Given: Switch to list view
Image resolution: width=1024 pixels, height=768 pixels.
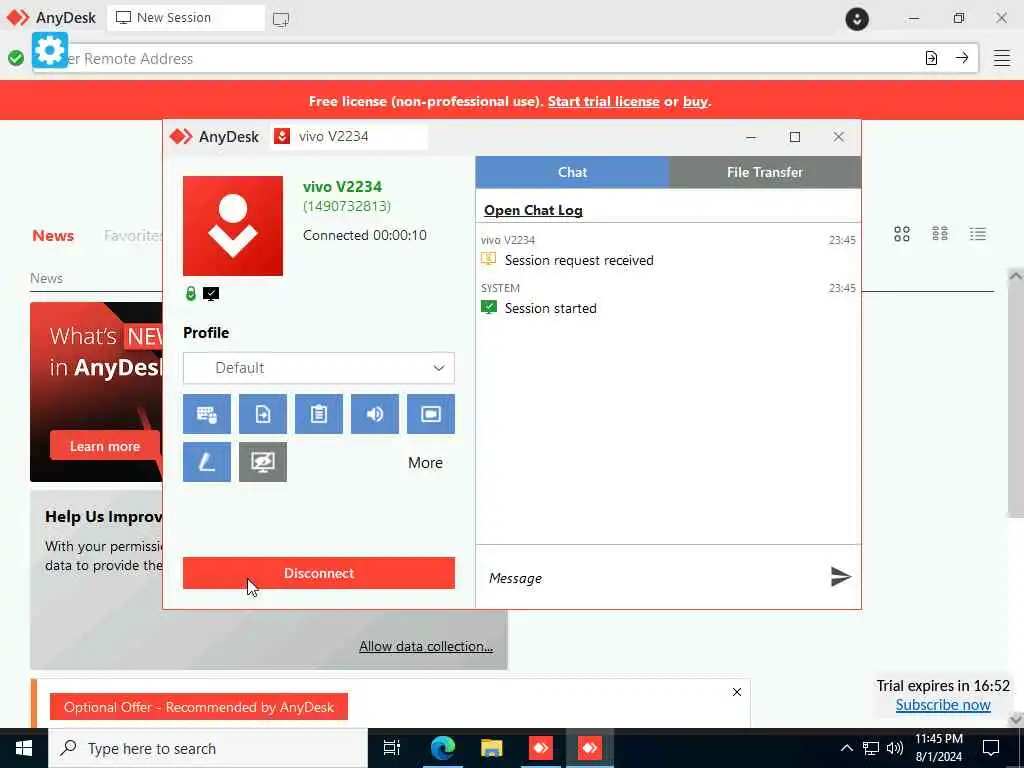Looking at the screenshot, I should [978, 234].
